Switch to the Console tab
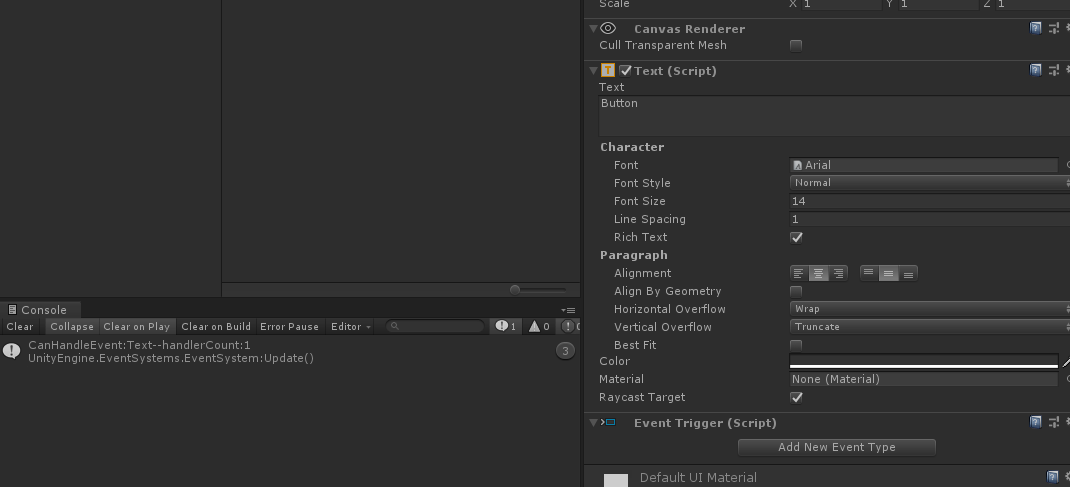The image size is (1070, 487). pyautogui.click(x=40, y=310)
